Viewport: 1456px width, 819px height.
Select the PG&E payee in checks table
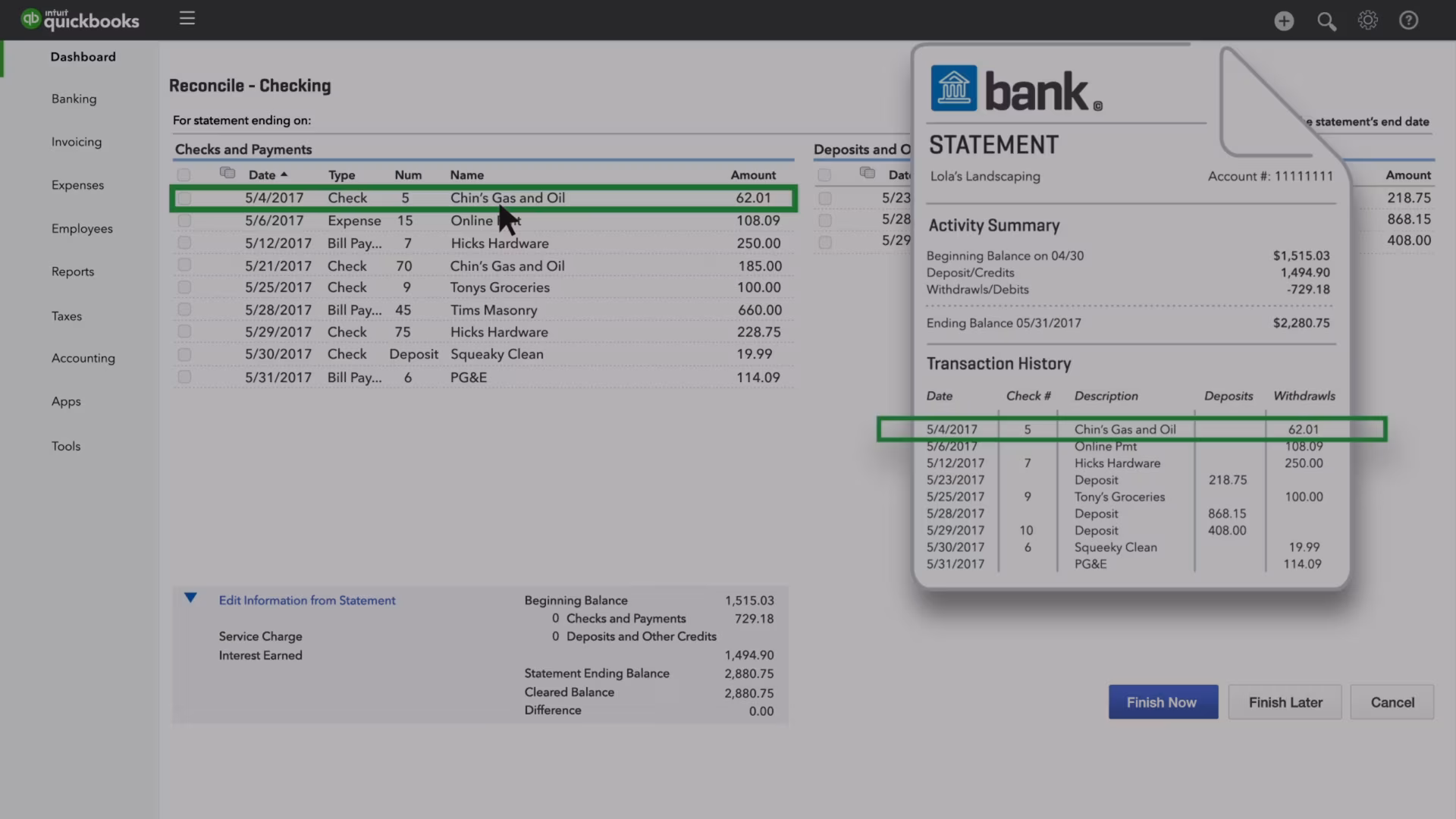pos(469,377)
